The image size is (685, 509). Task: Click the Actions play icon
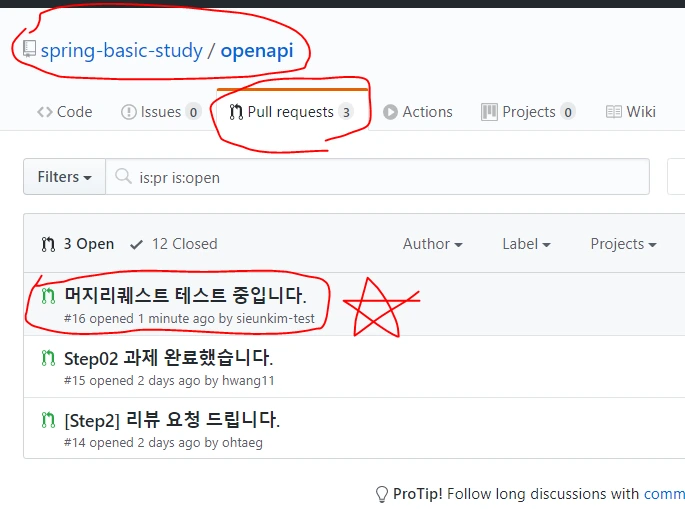(390, 112)
